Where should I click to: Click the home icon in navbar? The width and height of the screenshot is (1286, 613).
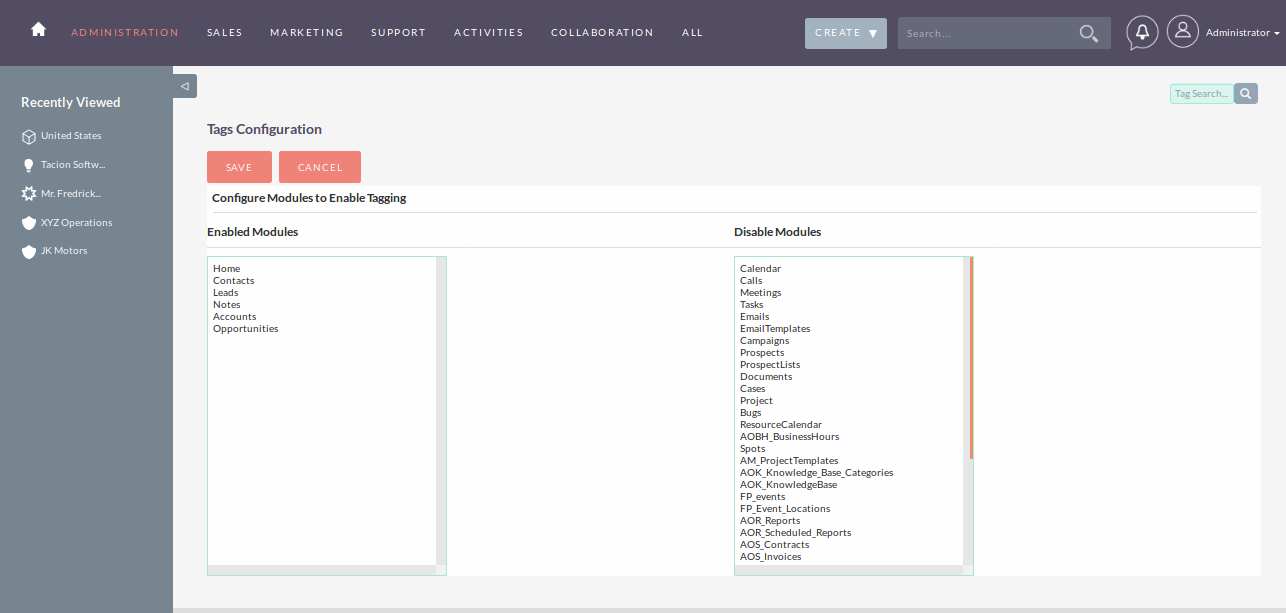(38, 30)
